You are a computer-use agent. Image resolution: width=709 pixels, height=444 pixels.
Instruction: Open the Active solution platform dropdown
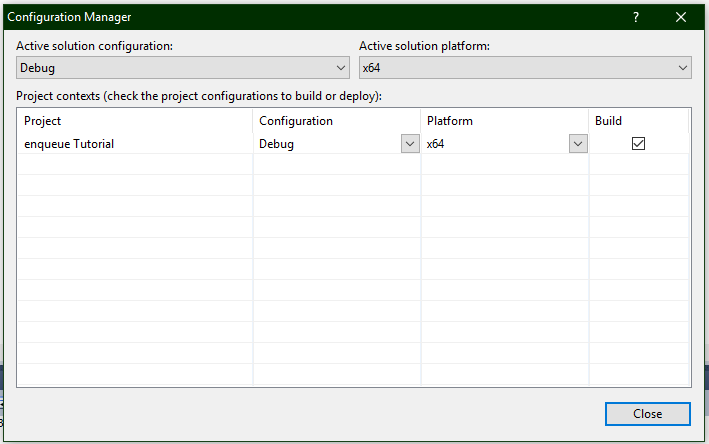[525, 68]
